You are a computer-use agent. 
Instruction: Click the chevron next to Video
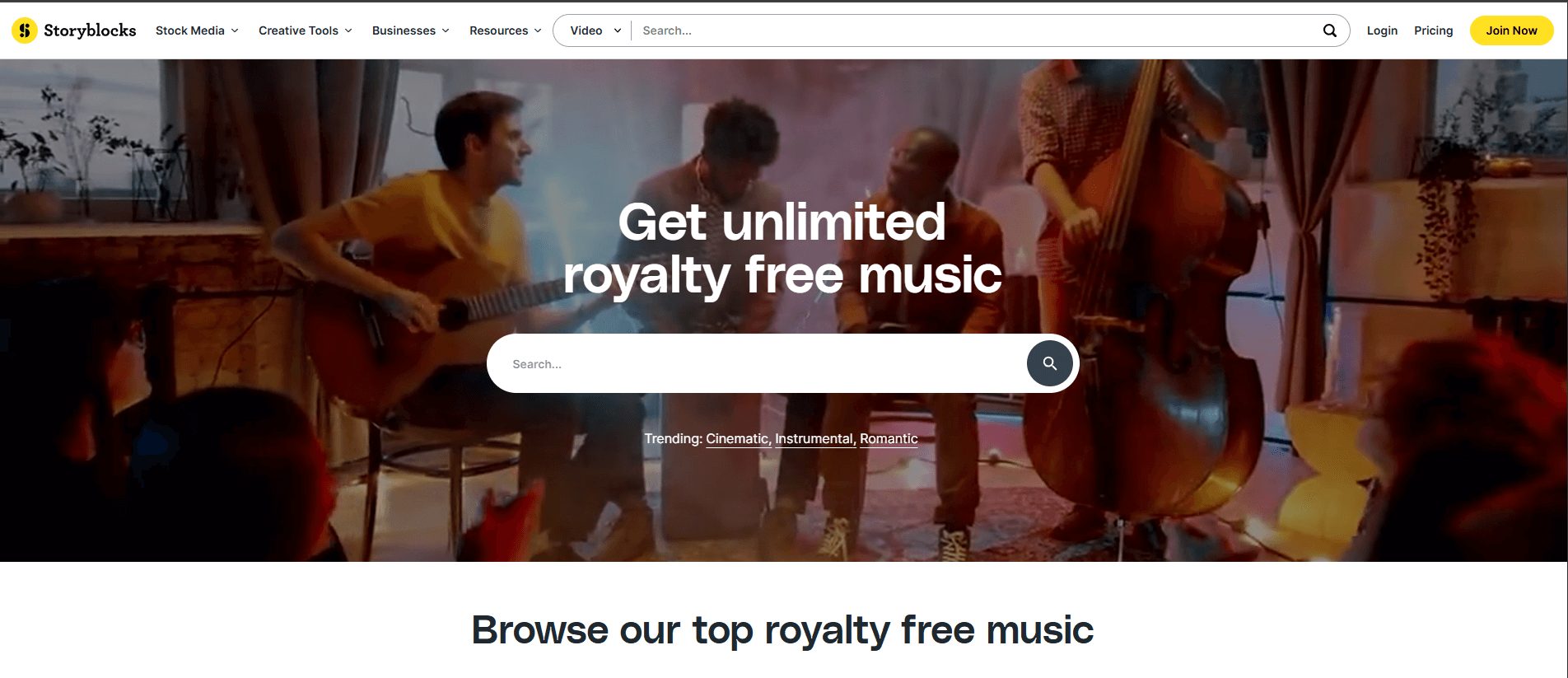[618, 30]
